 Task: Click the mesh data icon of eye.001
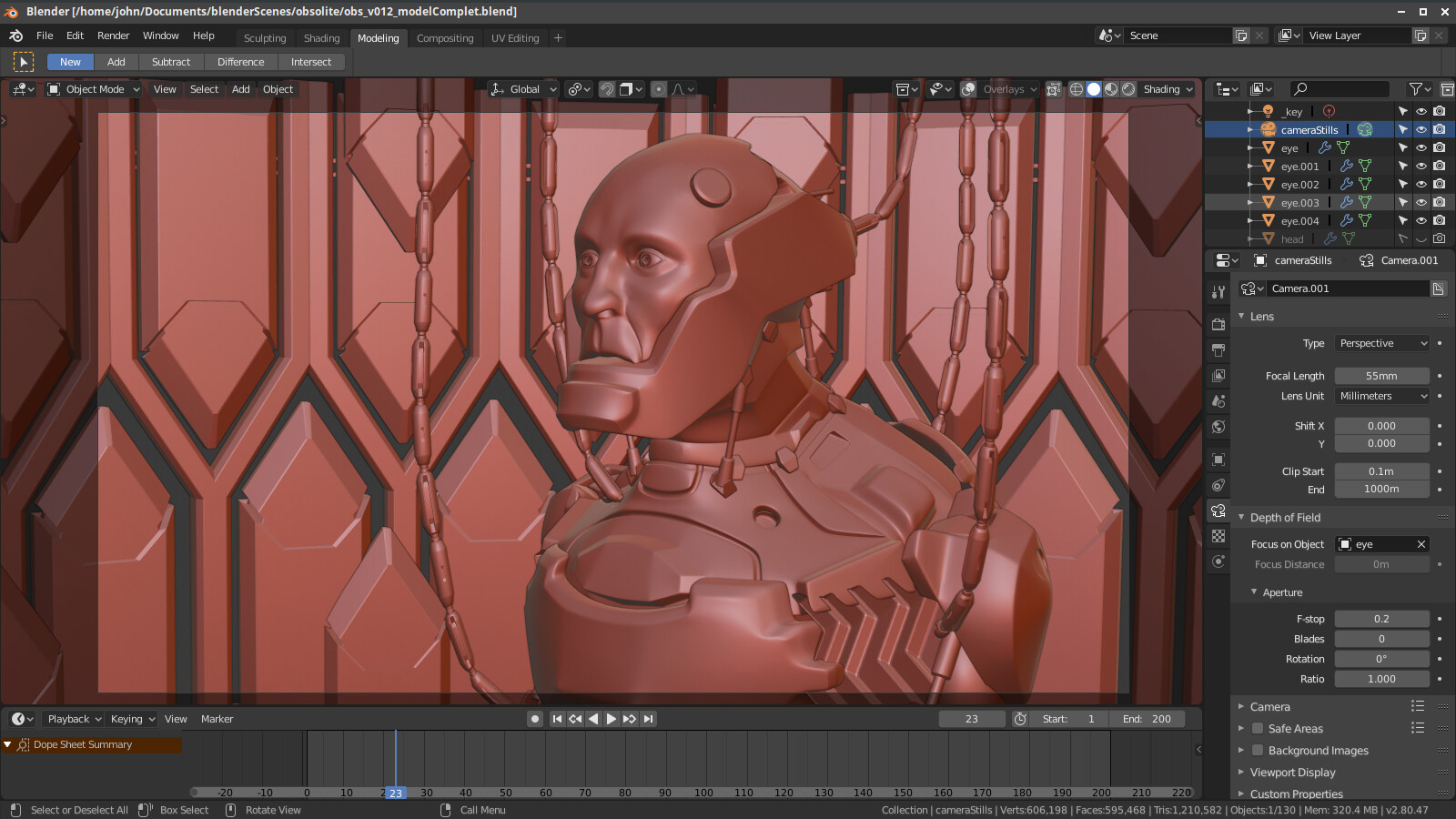(x=1365, y=166)
